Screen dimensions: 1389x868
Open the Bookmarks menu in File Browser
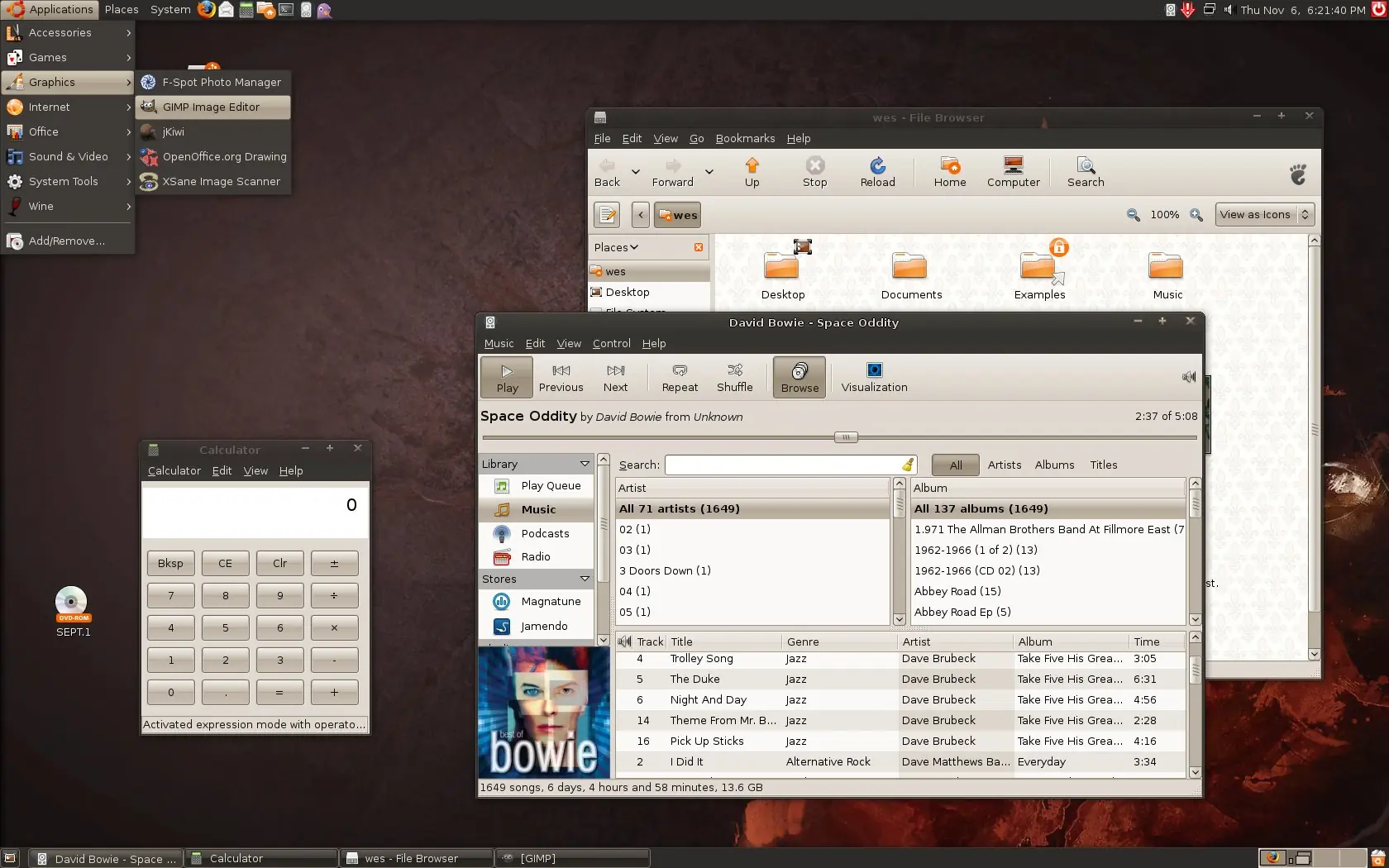click(745, 138)
